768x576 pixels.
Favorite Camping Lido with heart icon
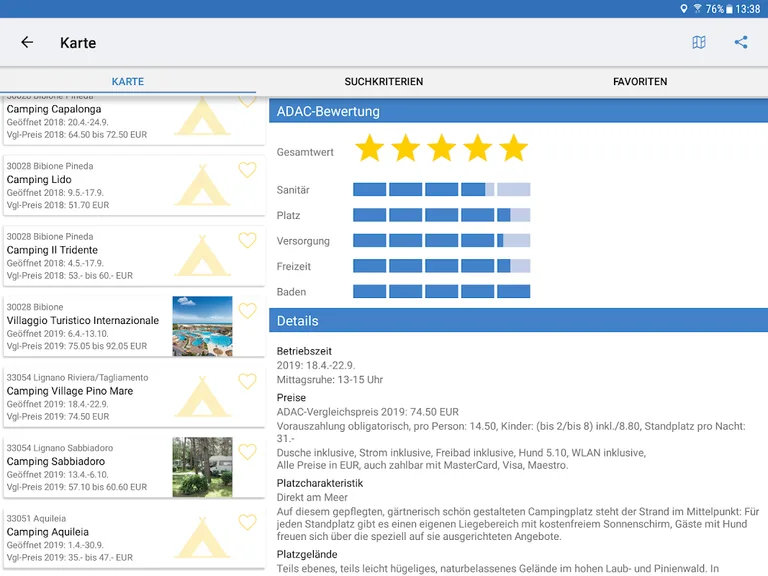(x=247, y=170)
